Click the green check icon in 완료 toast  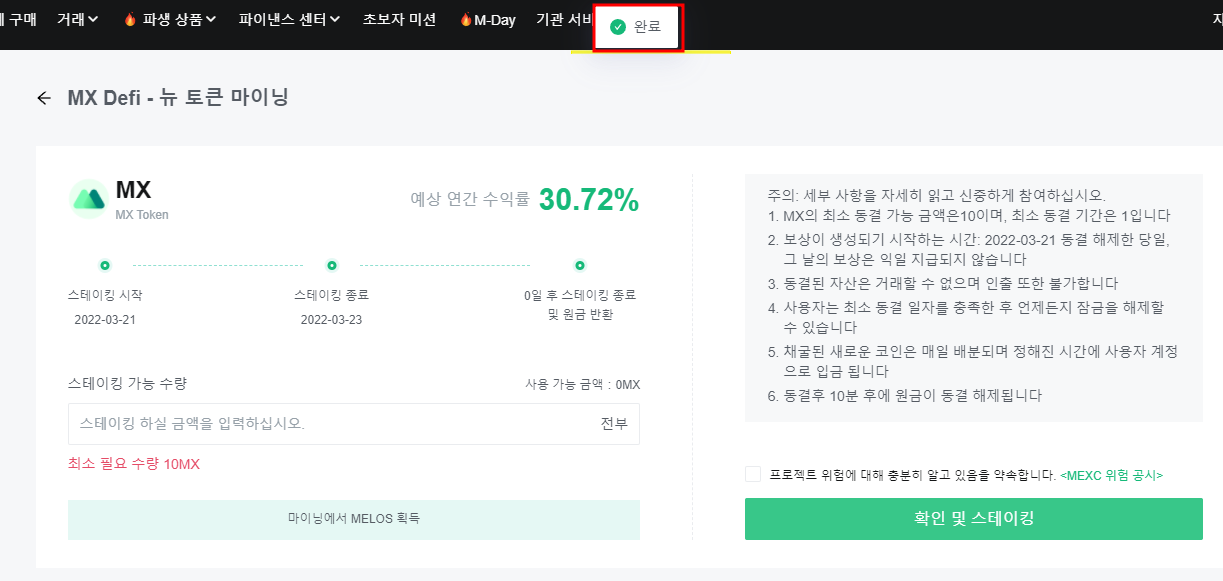[618, 27]
